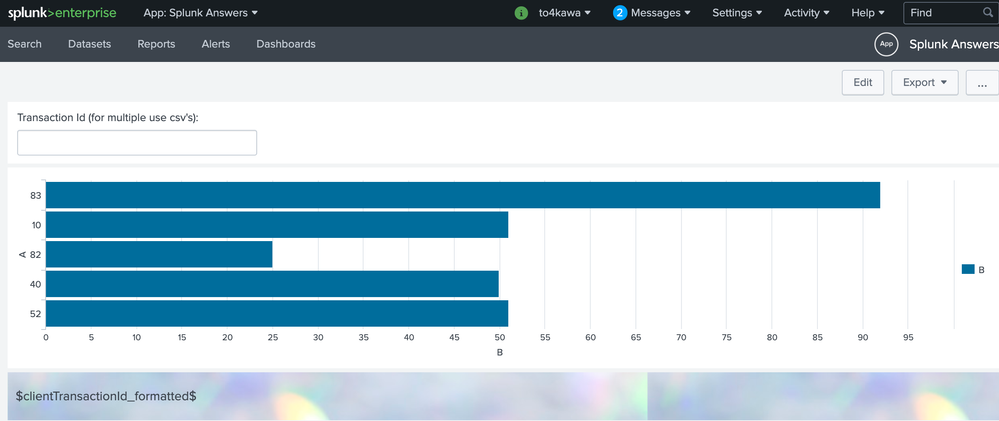Open the Export dropdown button
Screen dimensions: 999x421
tap(924, 83)
